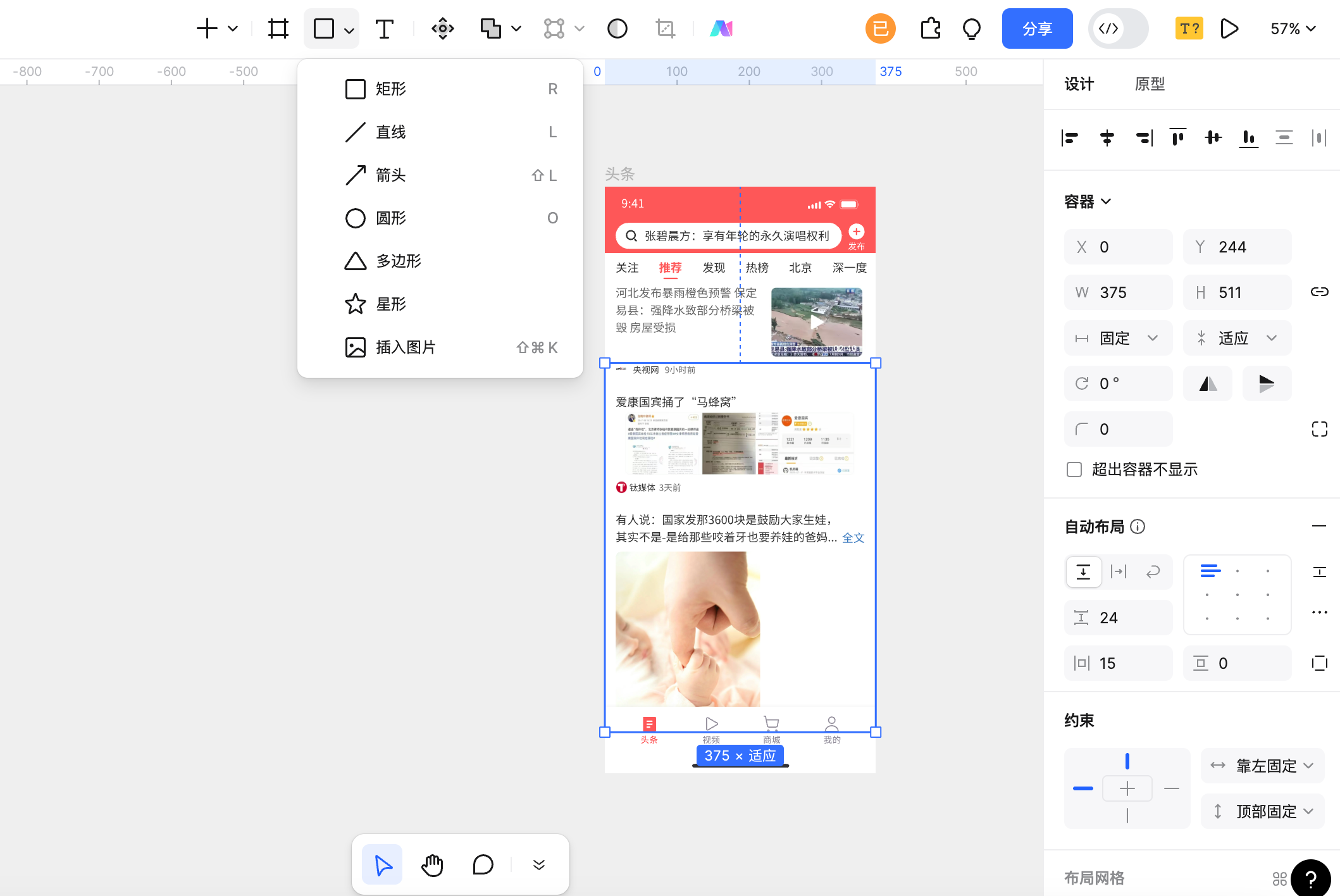Switch to the 原型 tab

(1150, 84)
